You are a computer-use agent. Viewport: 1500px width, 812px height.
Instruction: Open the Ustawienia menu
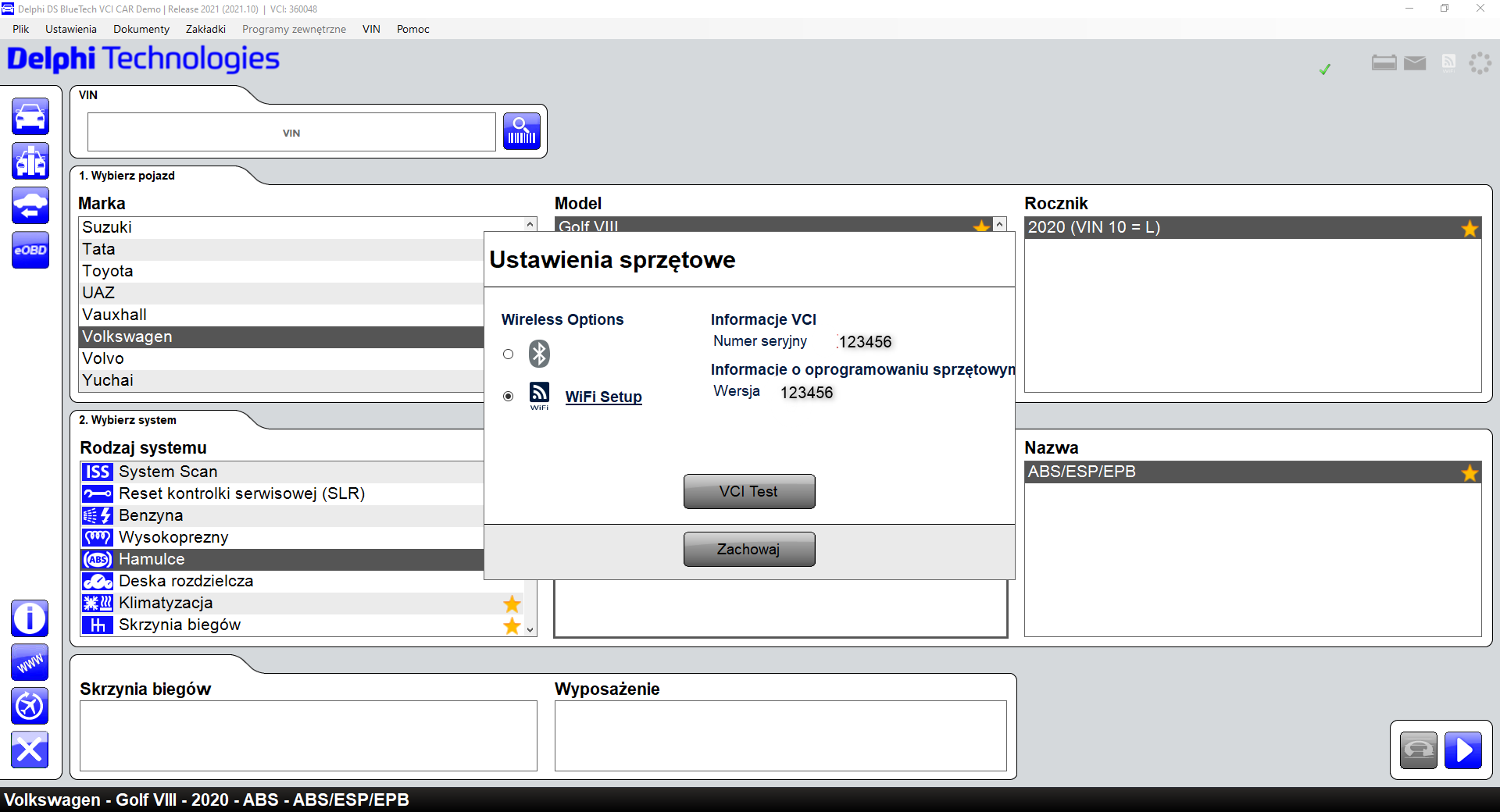(x=71, y=29)
